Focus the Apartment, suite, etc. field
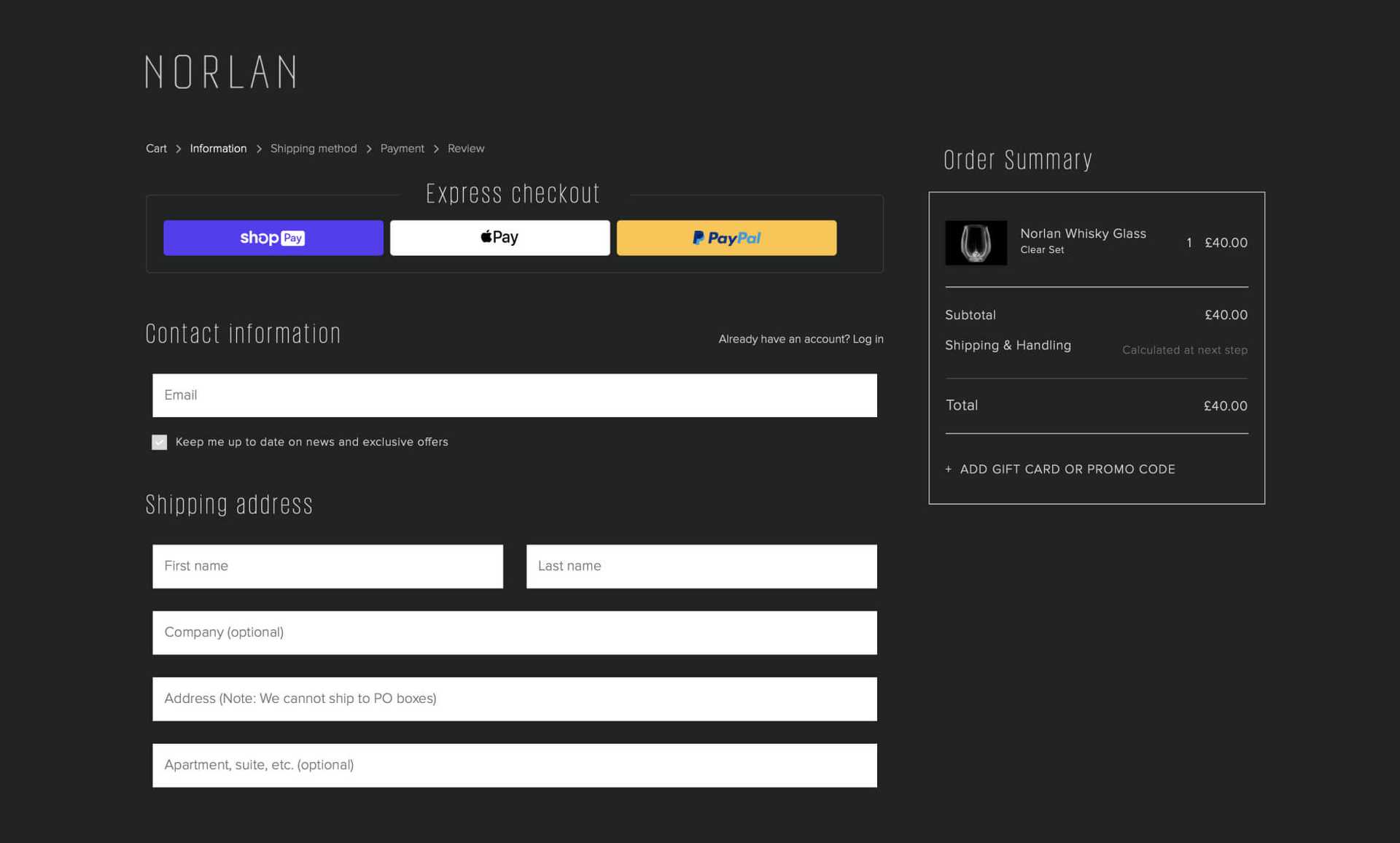Screen dimensions: 1400x843 [515, 766]
